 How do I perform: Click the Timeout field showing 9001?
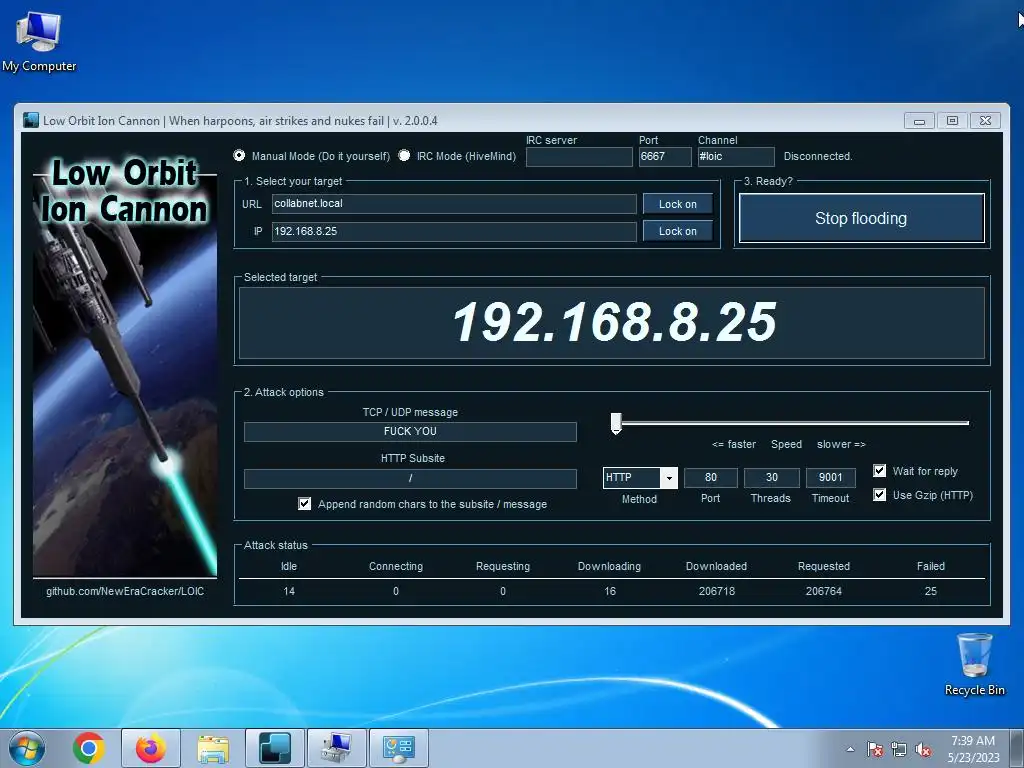pyautogui.click(x=831, y=477)
